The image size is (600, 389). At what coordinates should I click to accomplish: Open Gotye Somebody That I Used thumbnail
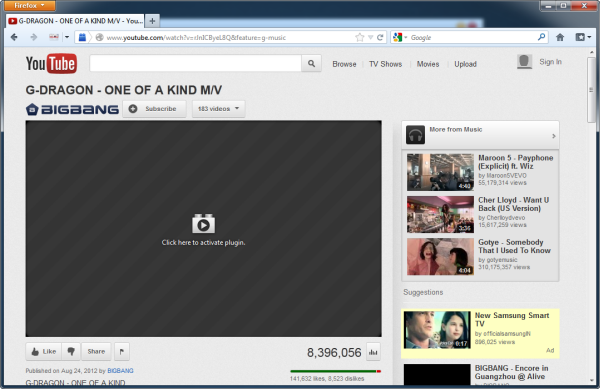click(x=440, y=257)
